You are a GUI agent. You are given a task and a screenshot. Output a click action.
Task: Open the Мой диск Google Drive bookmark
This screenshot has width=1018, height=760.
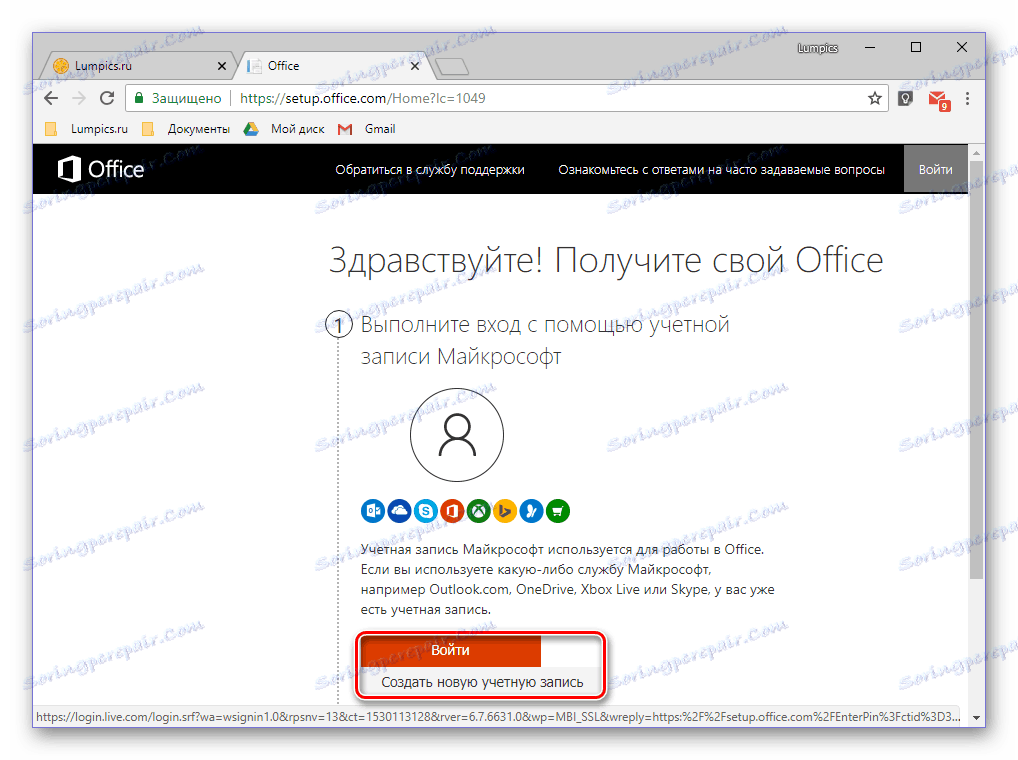coord(284,129)
